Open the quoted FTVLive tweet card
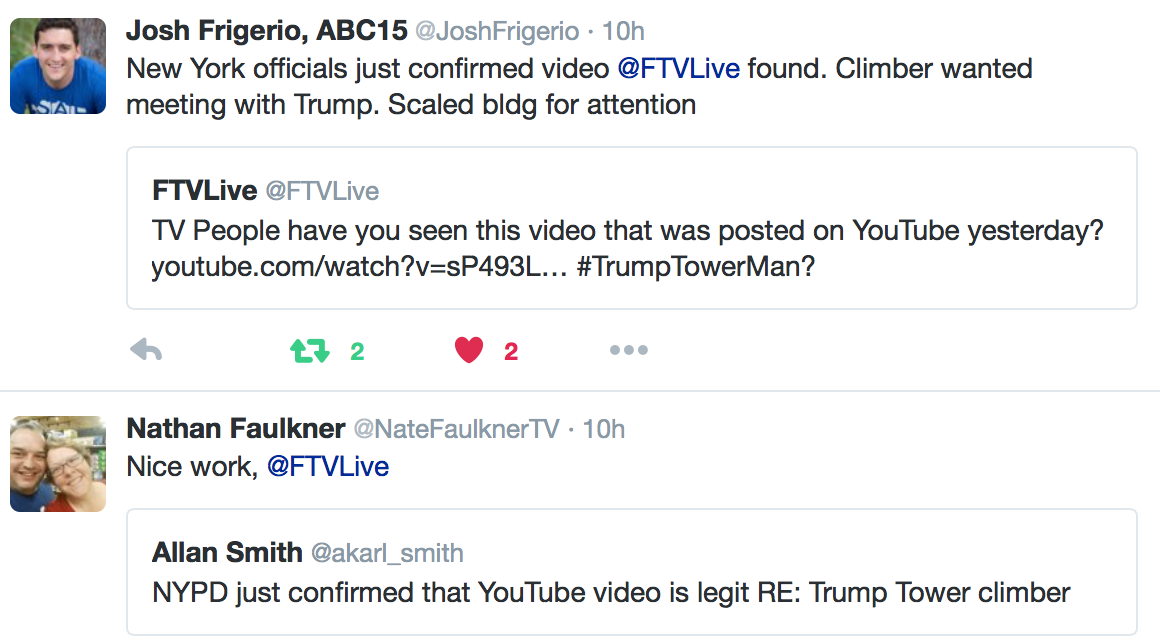Viewport: 1160px width, 644px height. tap(632, 228)
